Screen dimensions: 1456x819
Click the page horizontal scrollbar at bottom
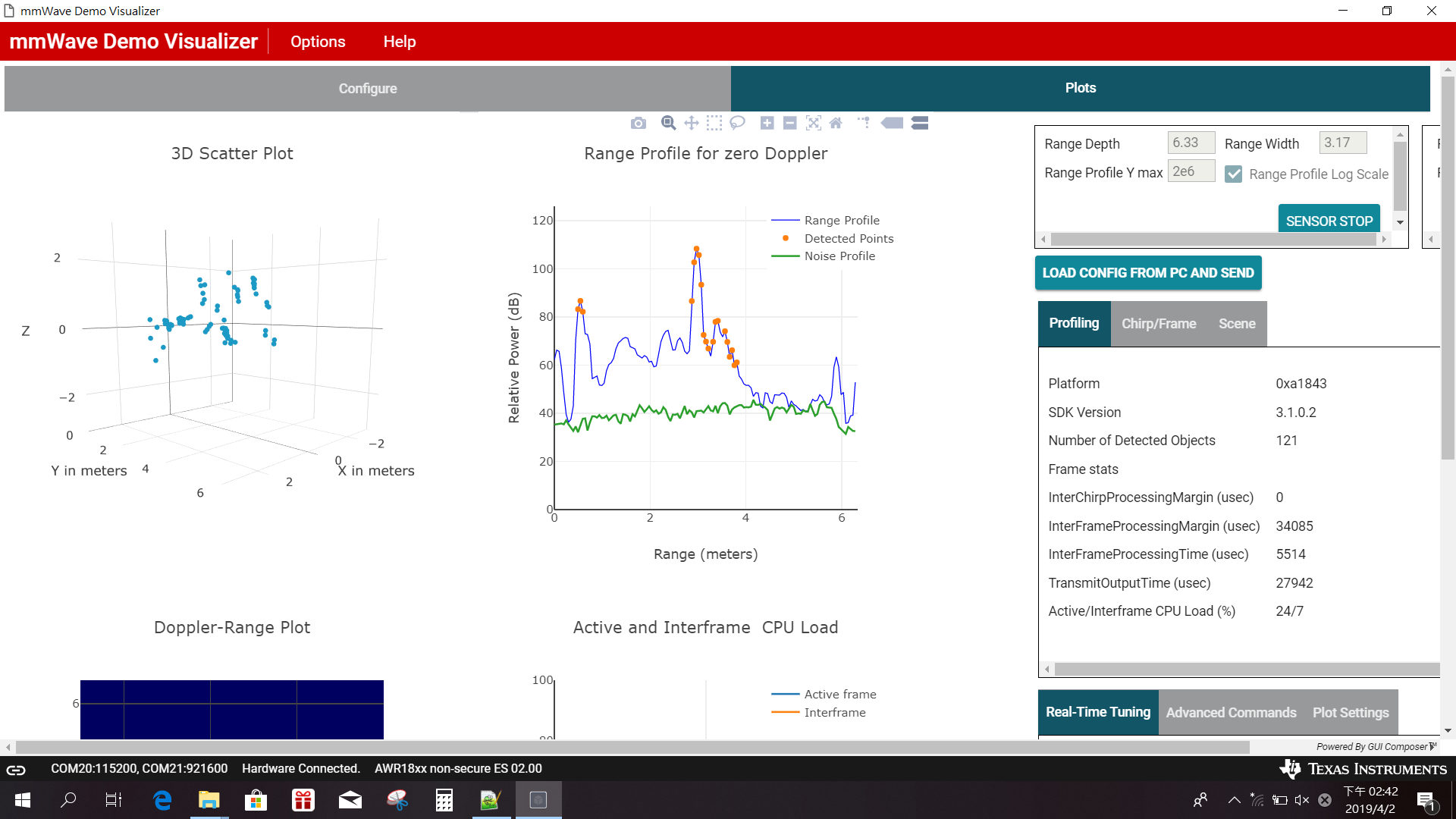(x=633, y=748)
